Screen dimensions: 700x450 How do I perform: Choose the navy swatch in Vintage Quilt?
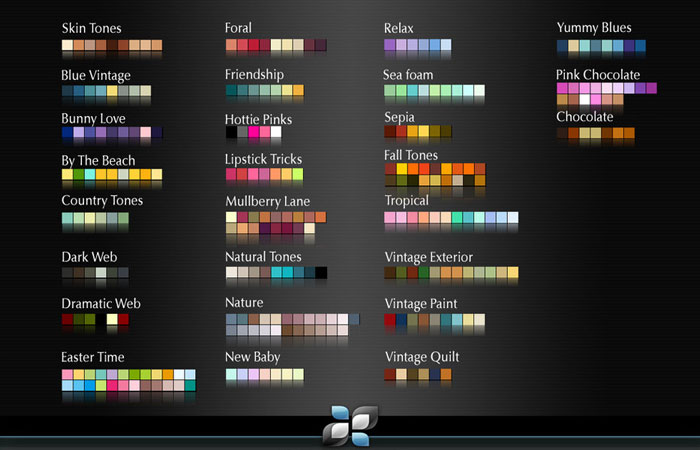click(x=435, y=374)
